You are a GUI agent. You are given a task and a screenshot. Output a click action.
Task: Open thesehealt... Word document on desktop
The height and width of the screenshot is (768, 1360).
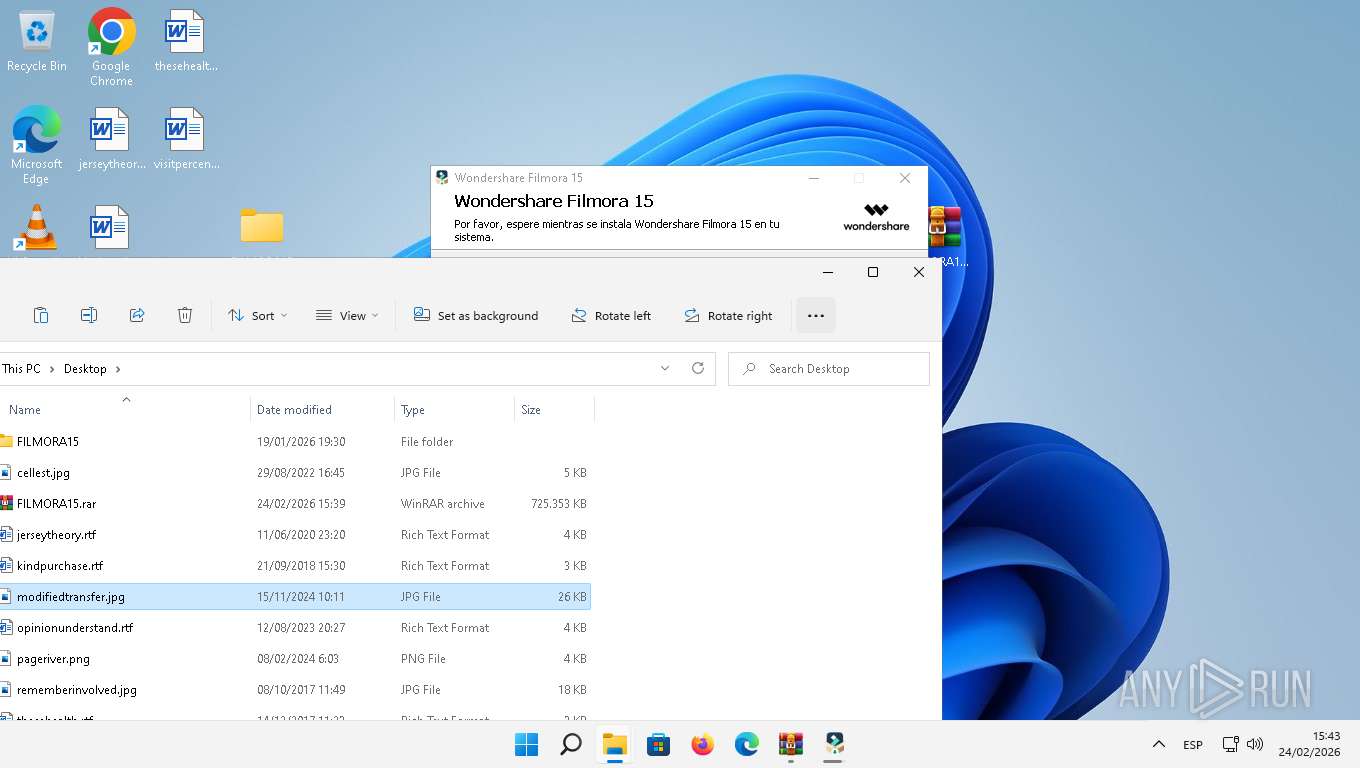pos(185,41)
